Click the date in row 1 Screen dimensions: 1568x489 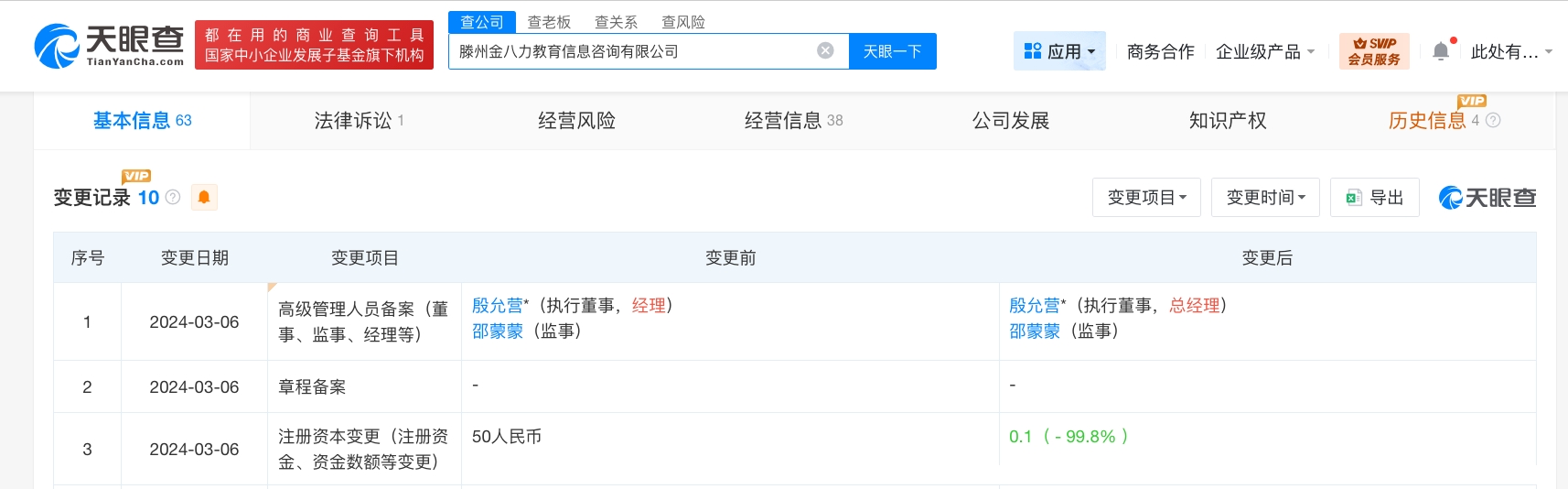pos(194,321)
